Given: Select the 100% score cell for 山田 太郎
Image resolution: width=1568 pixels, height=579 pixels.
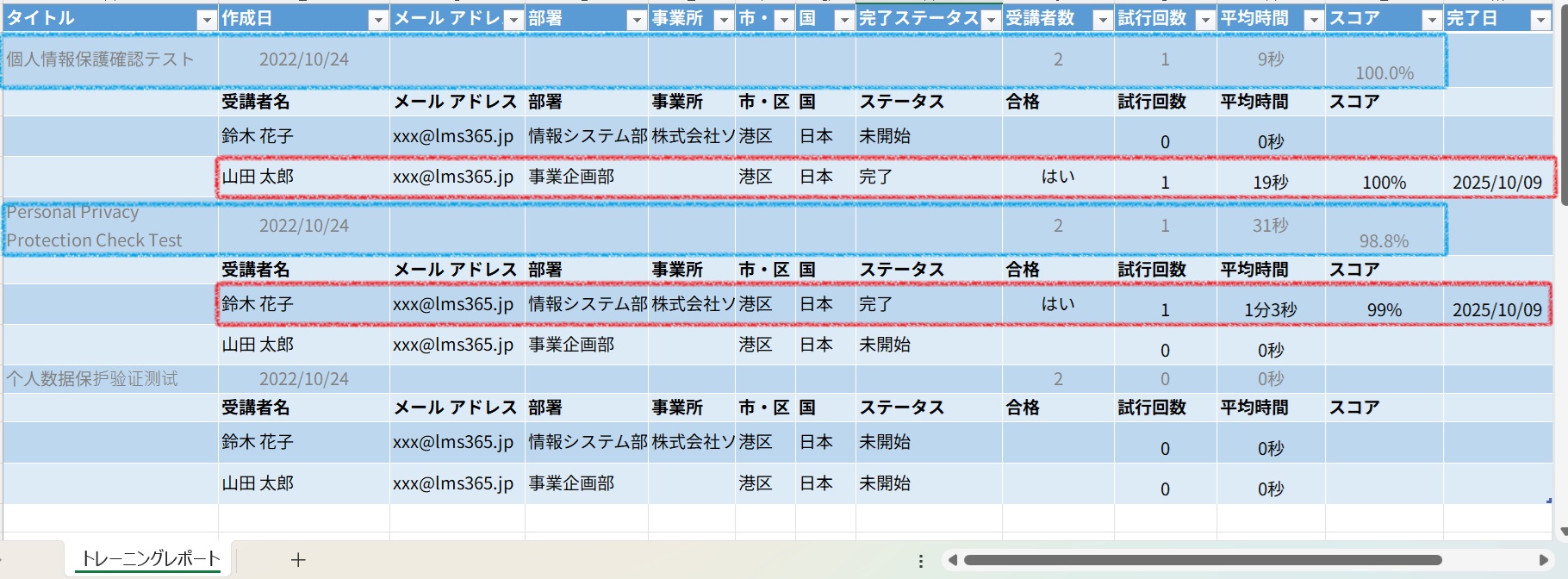Looking at the screenshot, I should point(1384,177).
